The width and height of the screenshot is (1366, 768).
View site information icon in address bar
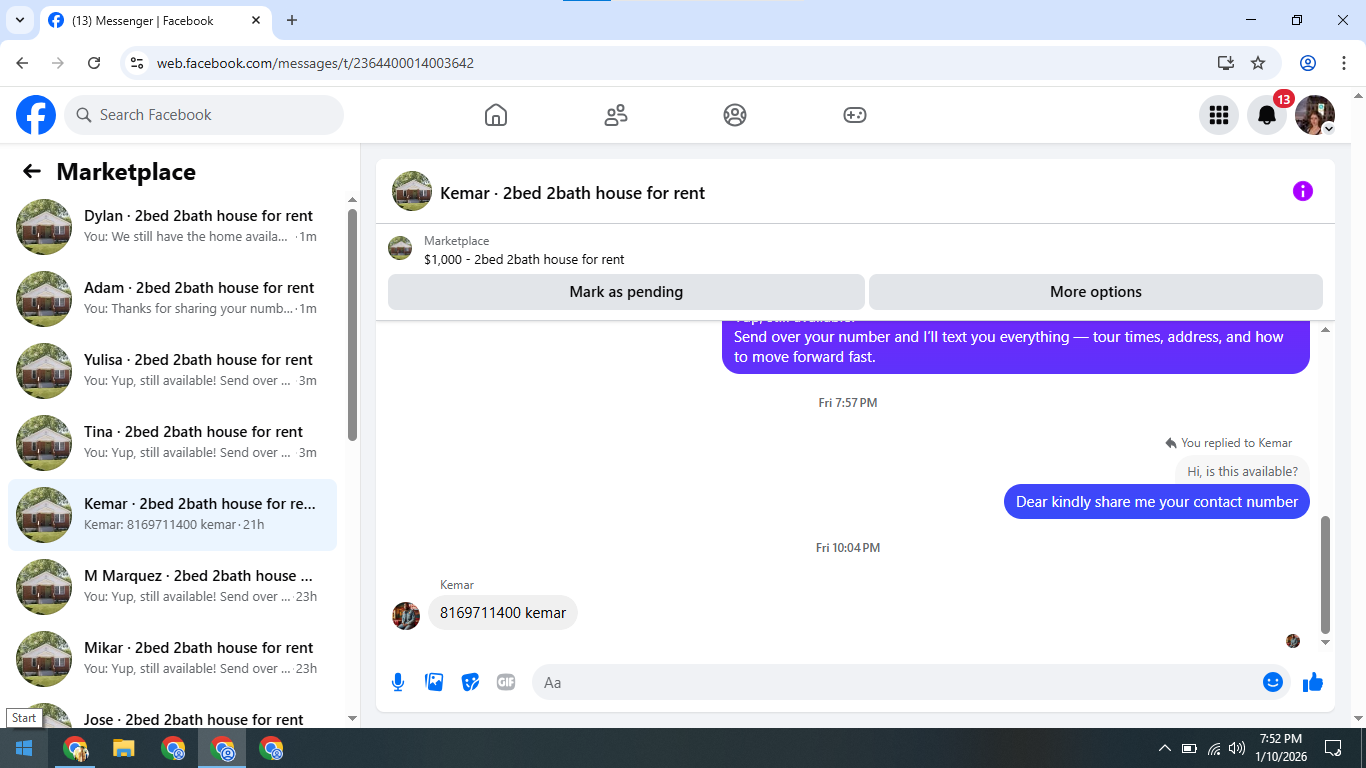pyautogui.click(x=138, y=63)
